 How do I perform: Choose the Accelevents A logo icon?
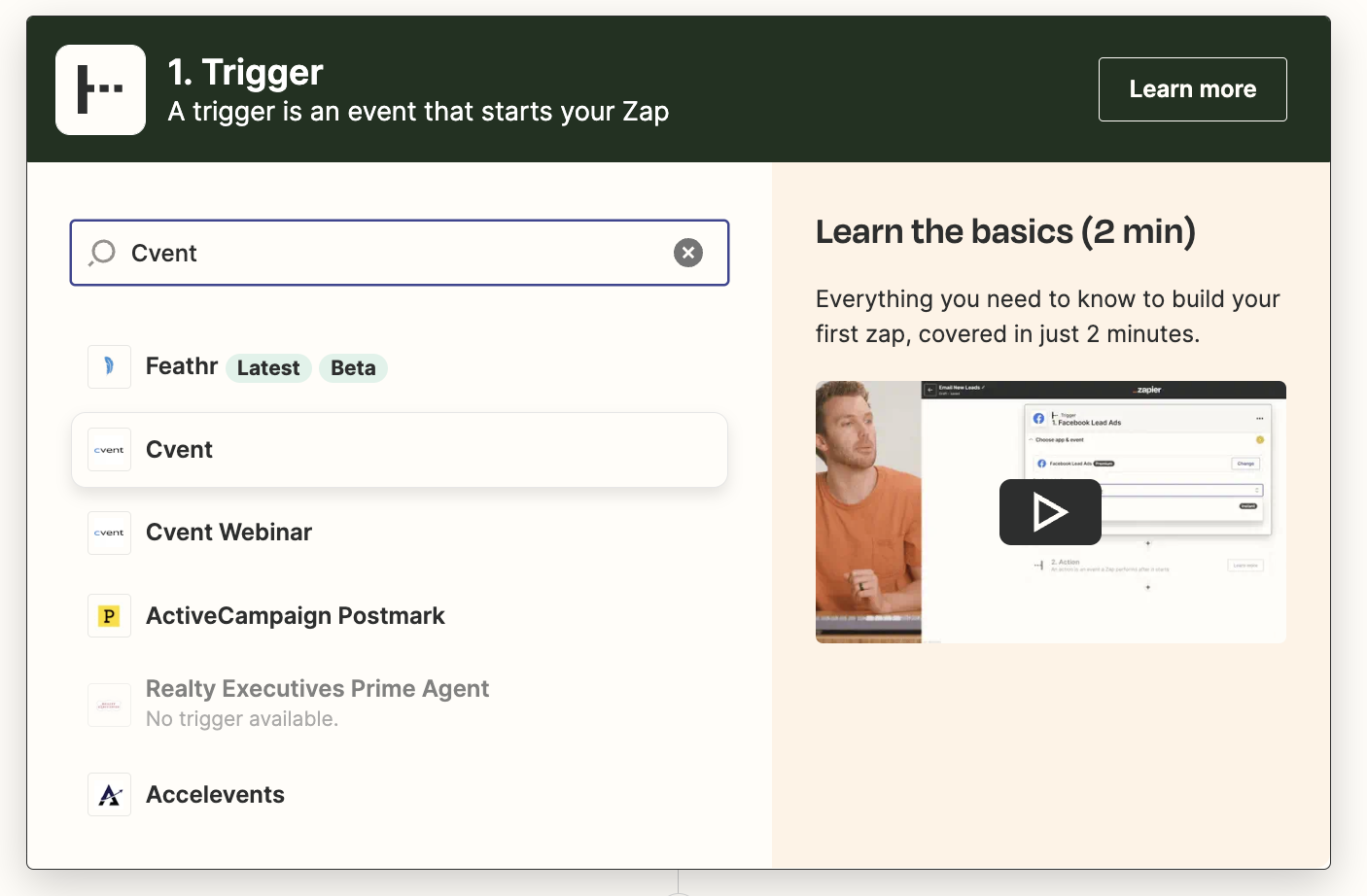click(x=109, y=795)
